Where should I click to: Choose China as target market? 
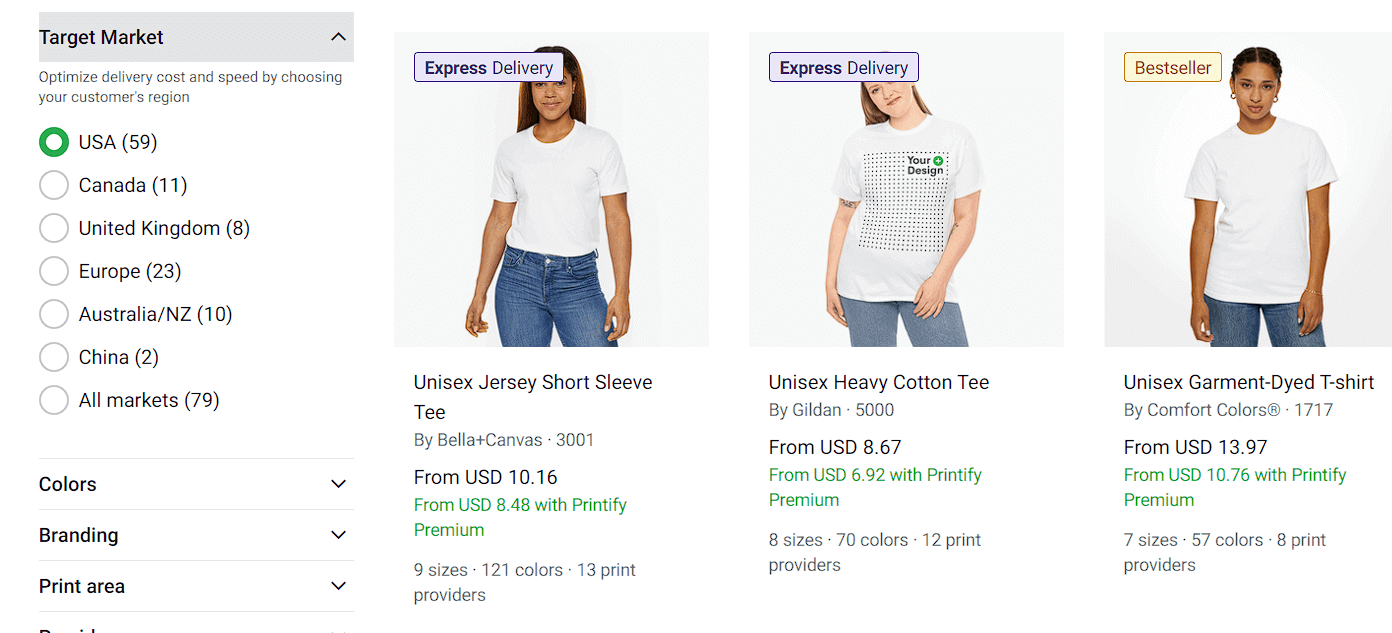(54, 357)
